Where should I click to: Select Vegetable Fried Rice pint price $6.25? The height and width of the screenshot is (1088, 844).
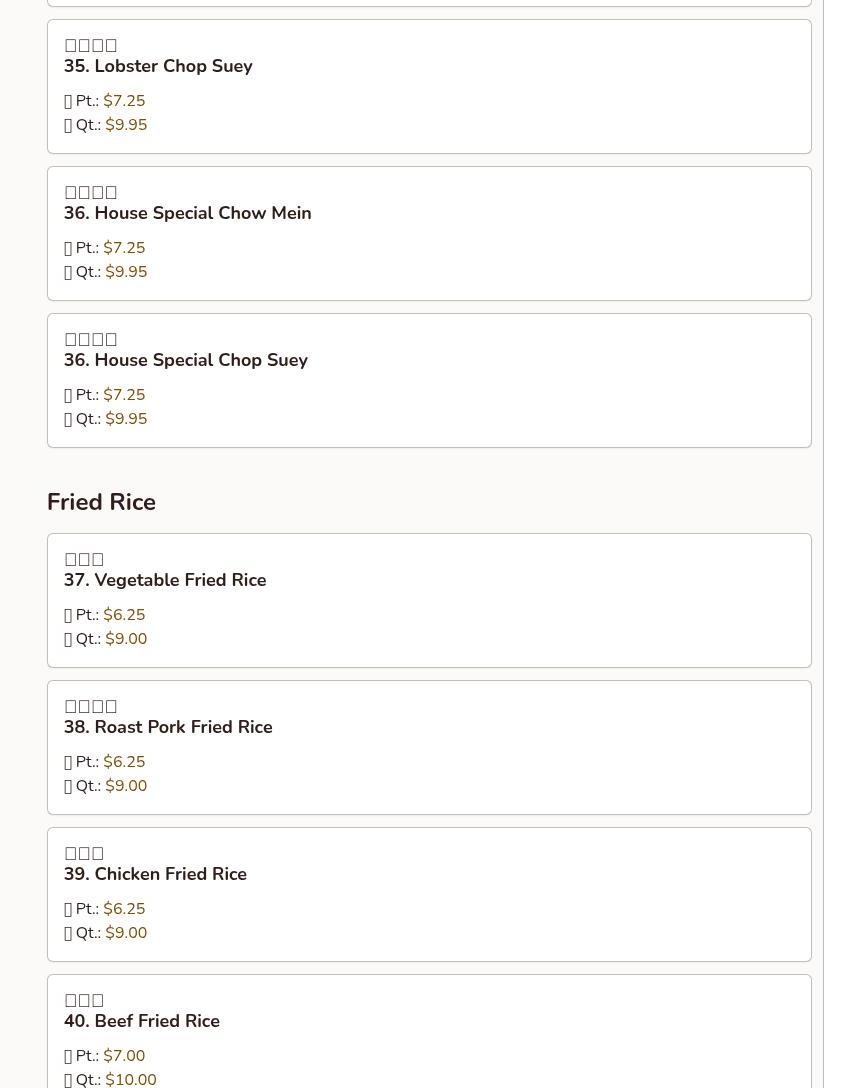(124, 615)
